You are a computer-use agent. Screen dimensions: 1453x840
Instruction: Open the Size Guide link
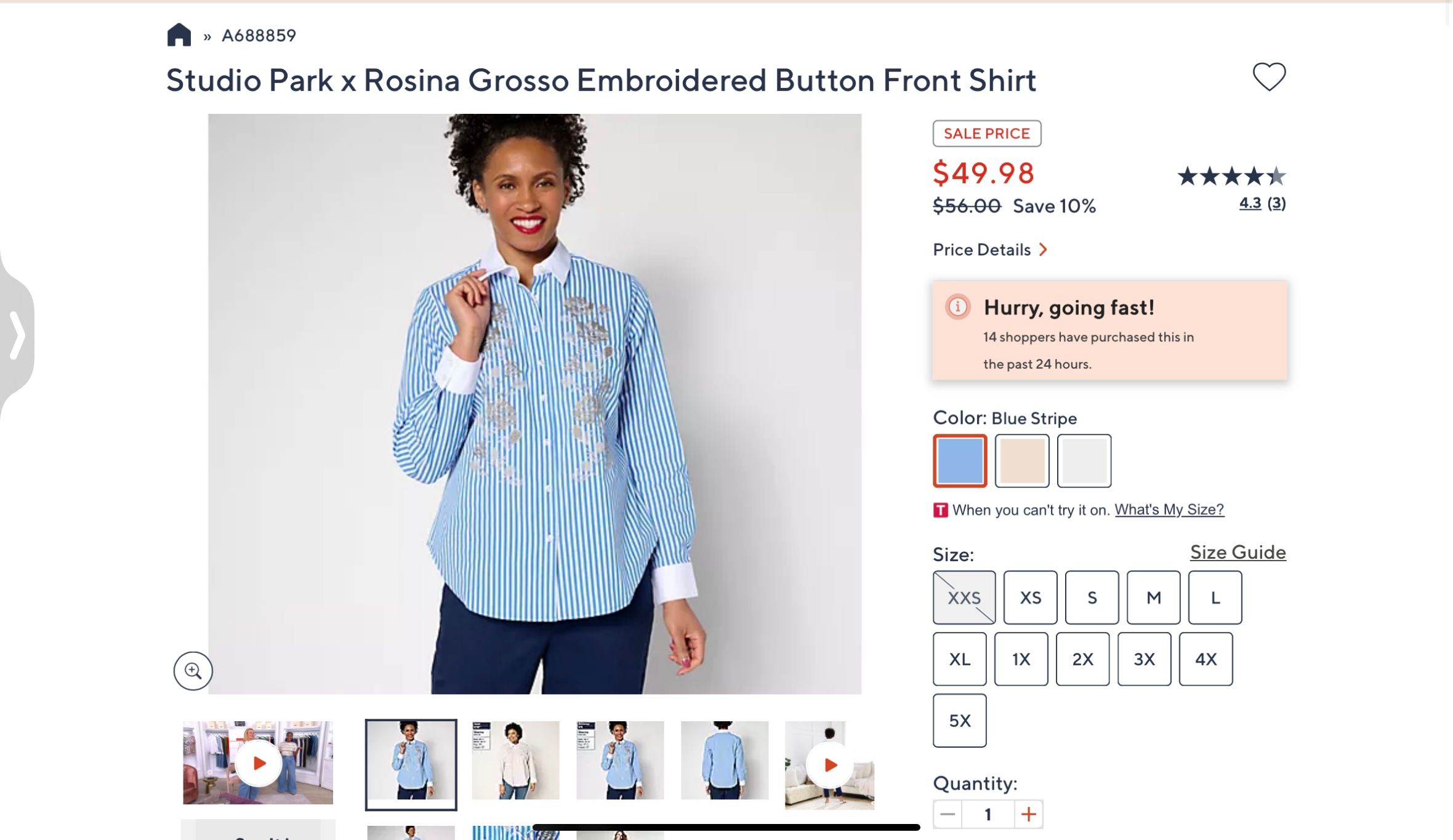click(x=1238, y=552)
